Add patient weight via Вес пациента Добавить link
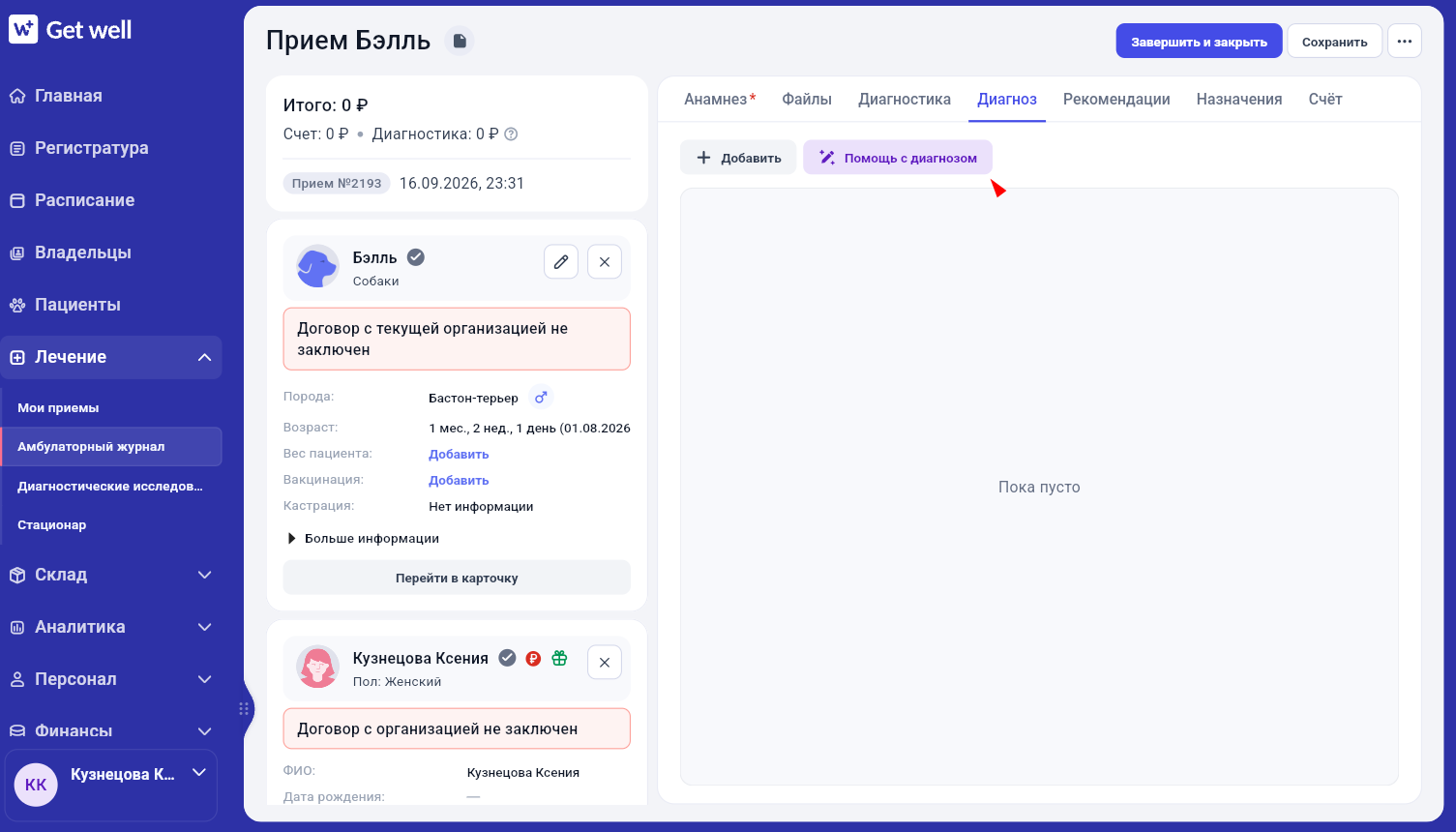This screenshot has height=832, width=1456. (459, 454)
